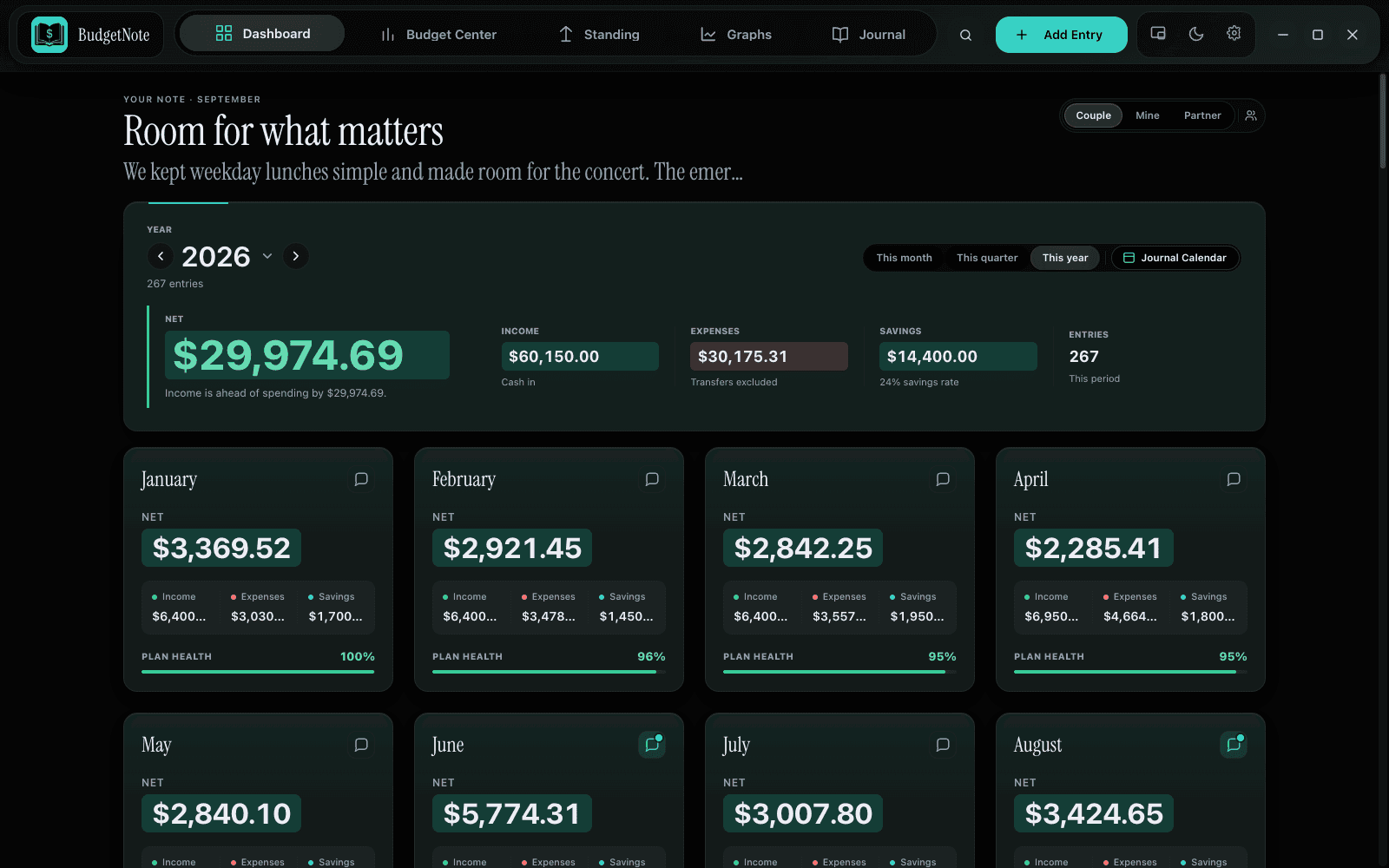
Task: Open May's note bubble icon
Action: 361,745
